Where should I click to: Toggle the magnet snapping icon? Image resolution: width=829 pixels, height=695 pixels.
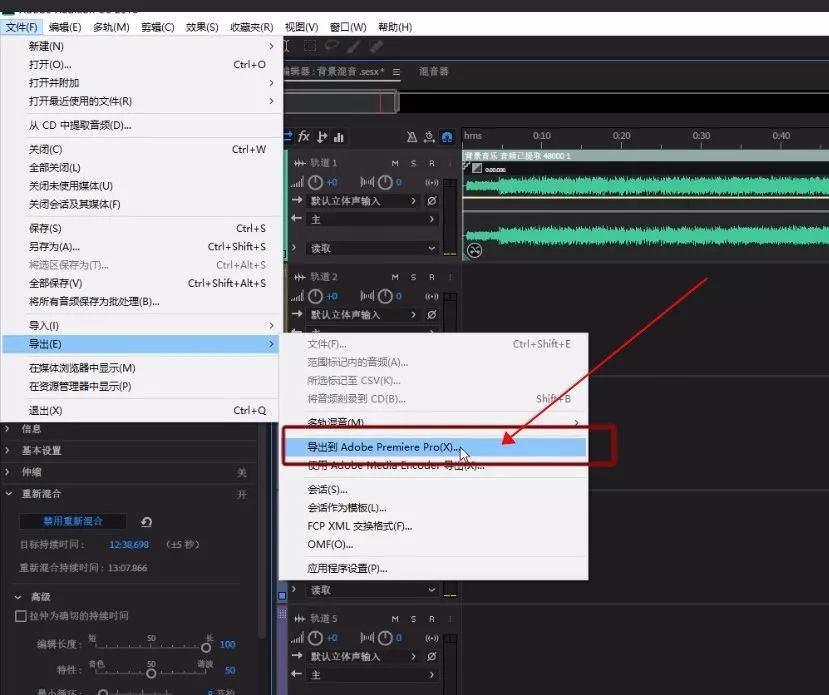[446, 137]
